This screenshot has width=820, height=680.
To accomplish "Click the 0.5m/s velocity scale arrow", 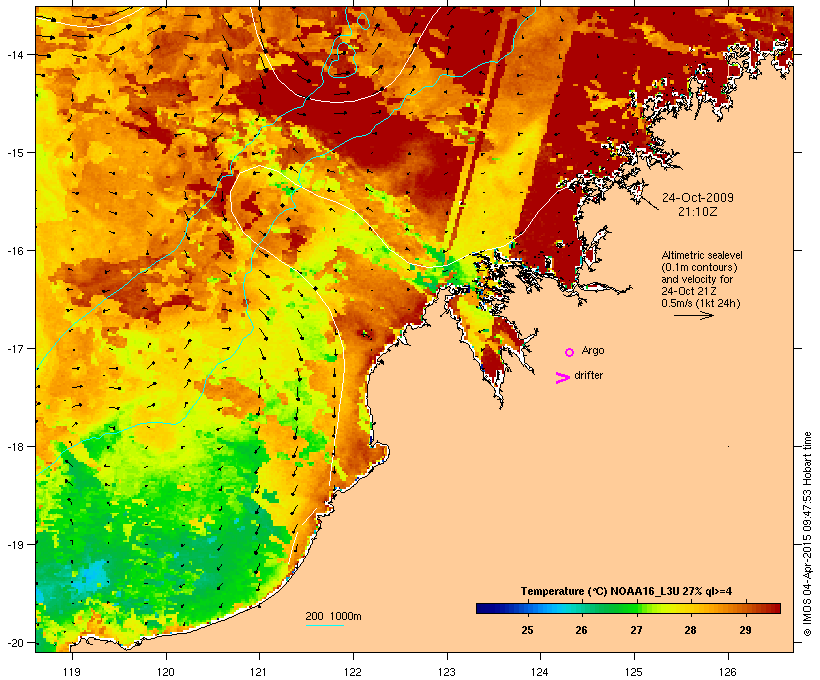I will pos(693,315).
